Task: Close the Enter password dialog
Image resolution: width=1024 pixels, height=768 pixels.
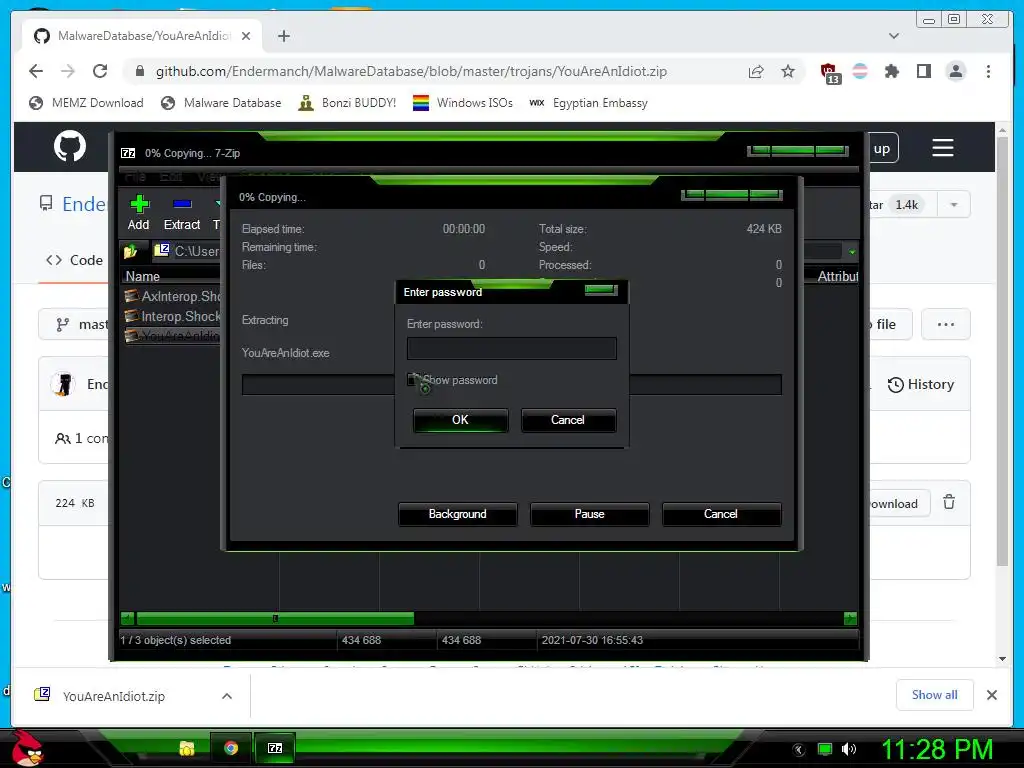Action: pyautogui.click(x=601, y=290)
